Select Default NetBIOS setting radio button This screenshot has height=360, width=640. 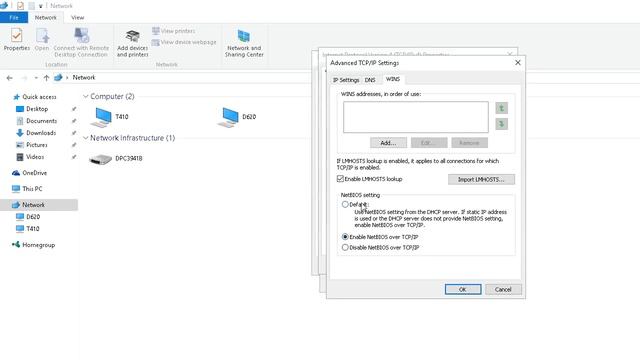[x=345, y=204]
